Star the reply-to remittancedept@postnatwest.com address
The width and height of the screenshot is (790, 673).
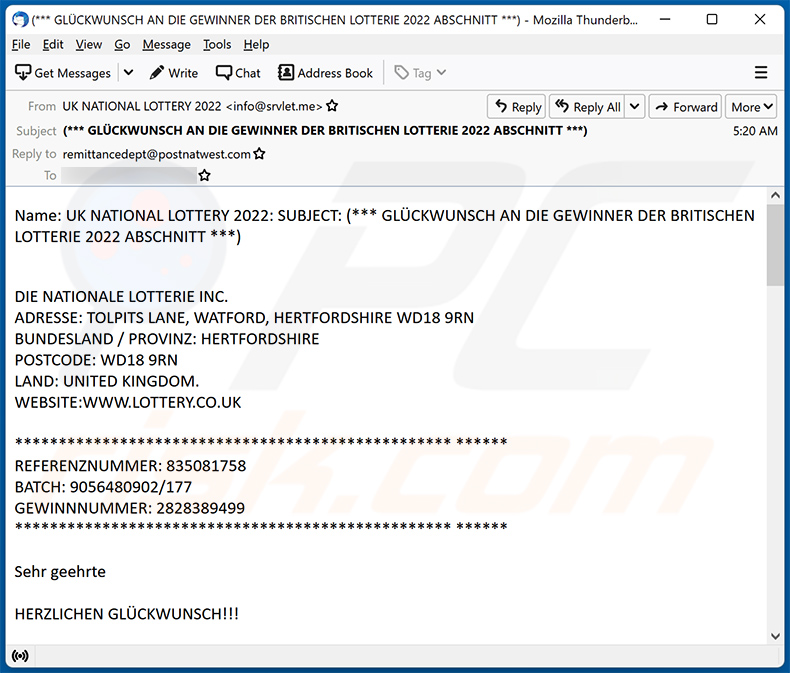tap(259, 154)
